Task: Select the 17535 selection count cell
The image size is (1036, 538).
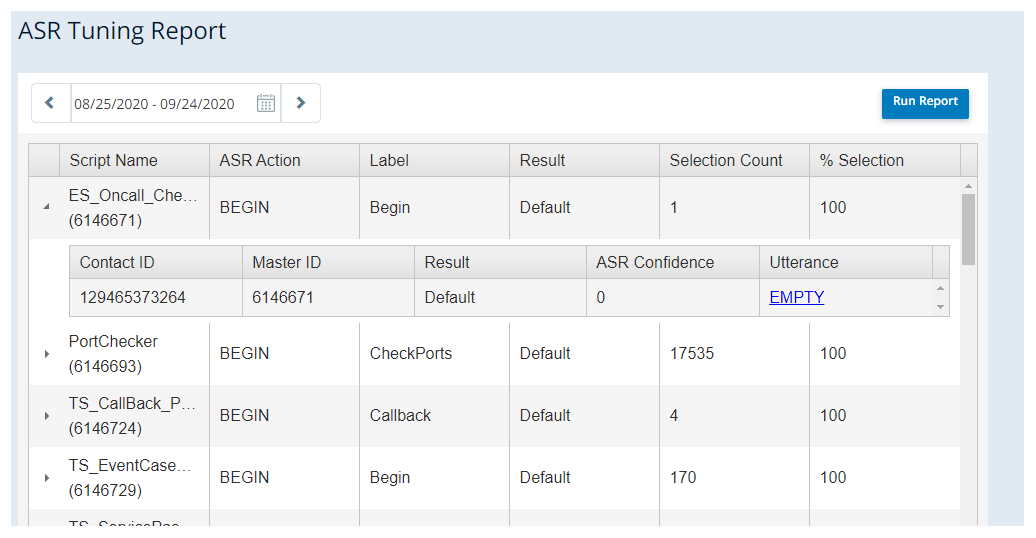Action: (734, 354)
